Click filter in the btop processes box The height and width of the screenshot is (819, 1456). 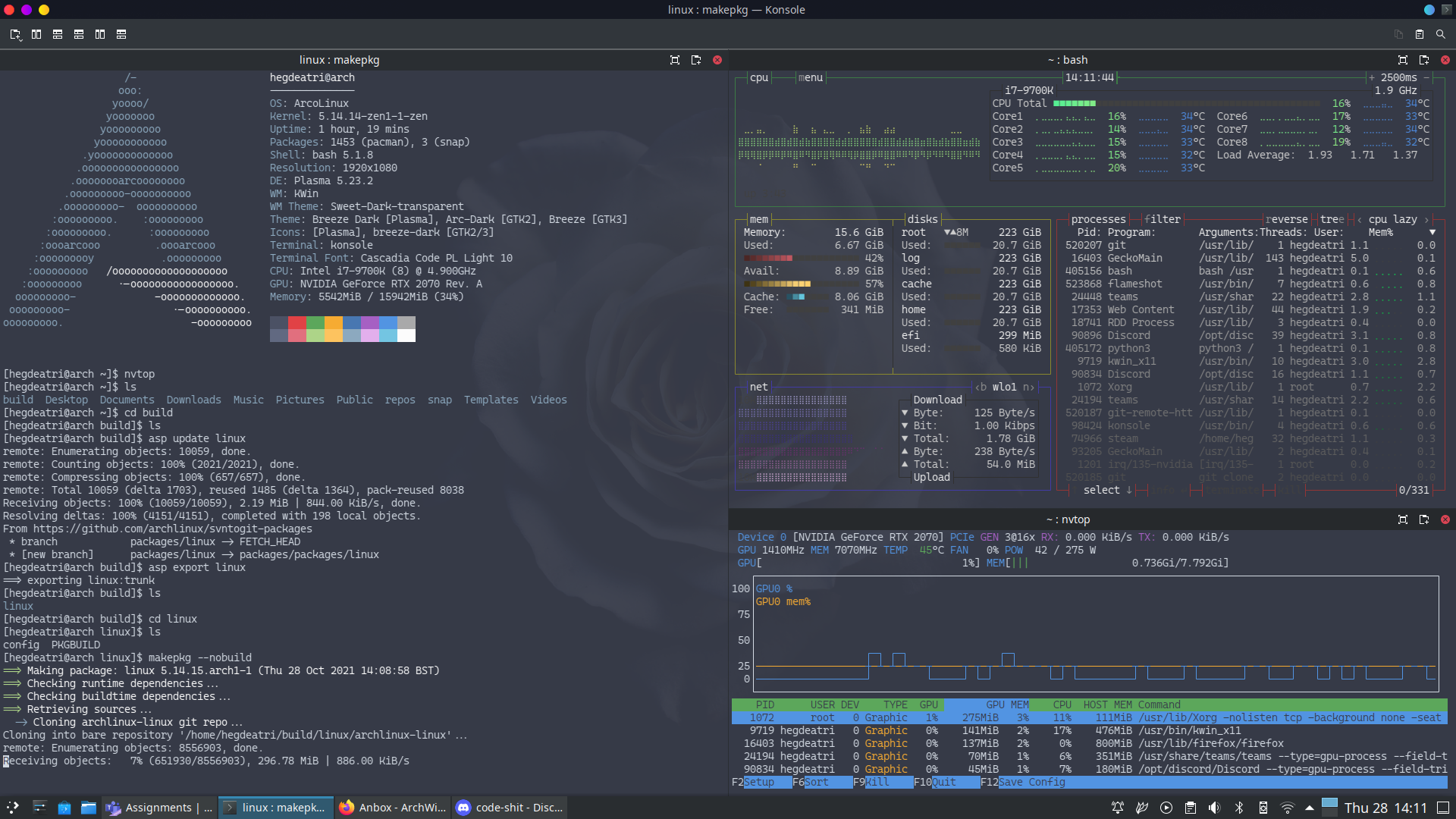(1163, 219)
